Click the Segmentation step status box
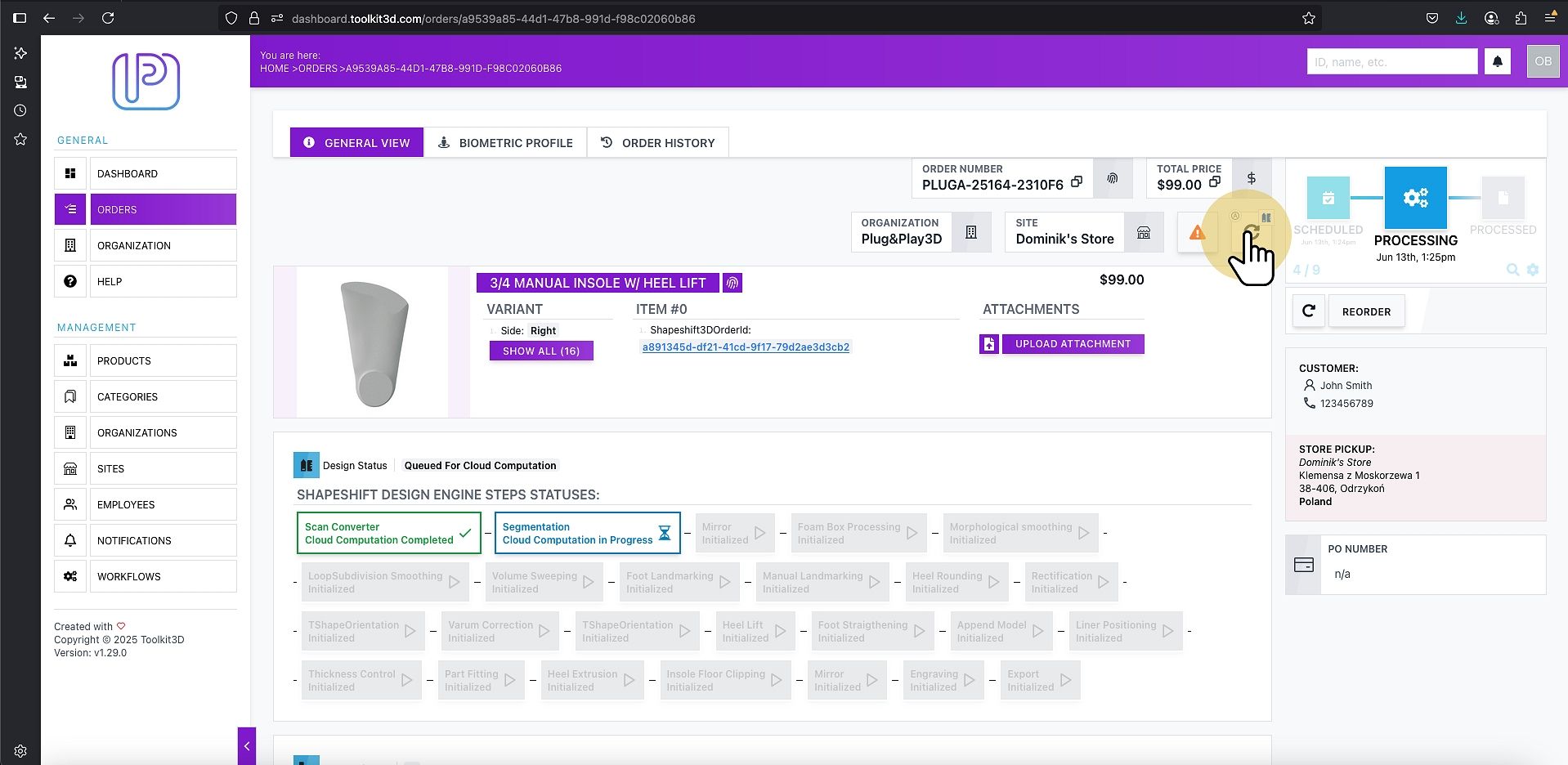The height and width of the screenshot is (765, 1568). 587,533
